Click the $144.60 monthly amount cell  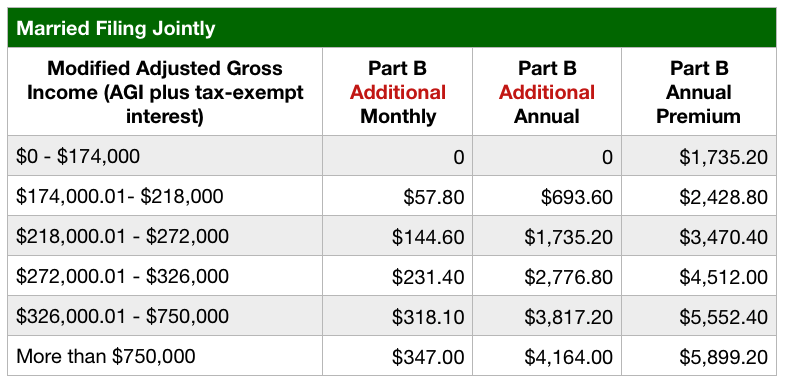(x=397, y=236)
